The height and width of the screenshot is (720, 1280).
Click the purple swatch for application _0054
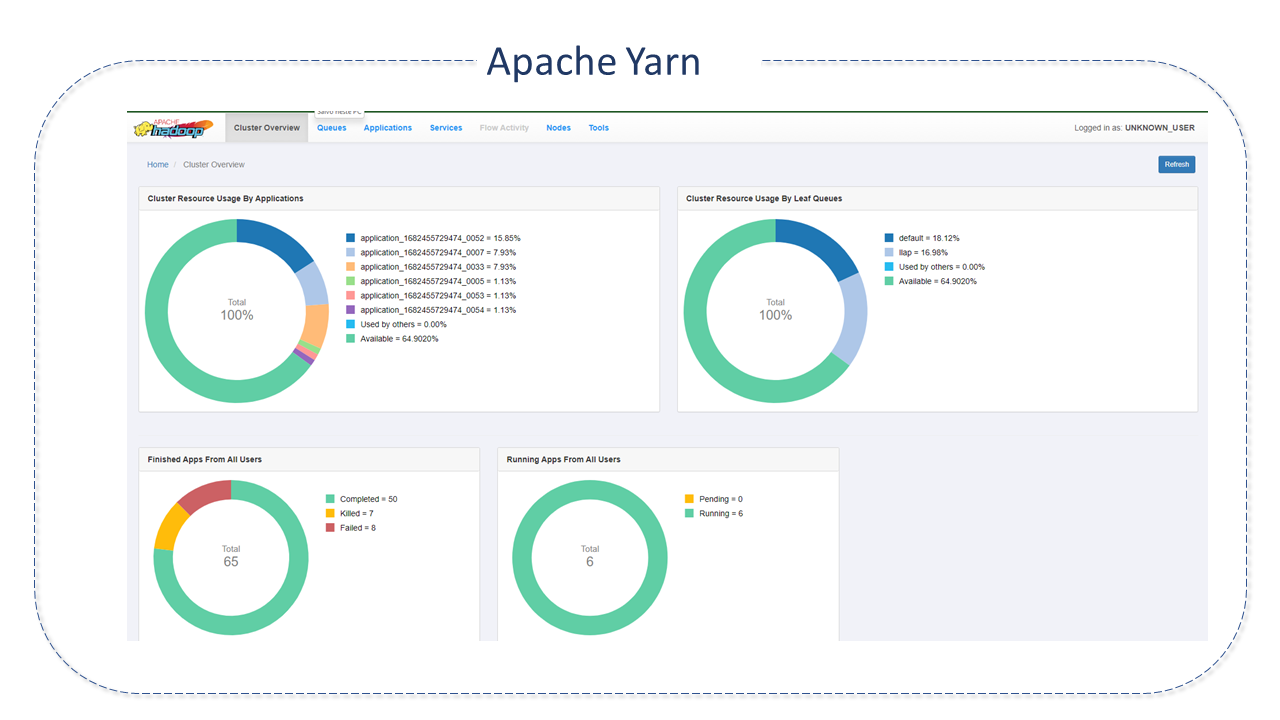point(351,310)
